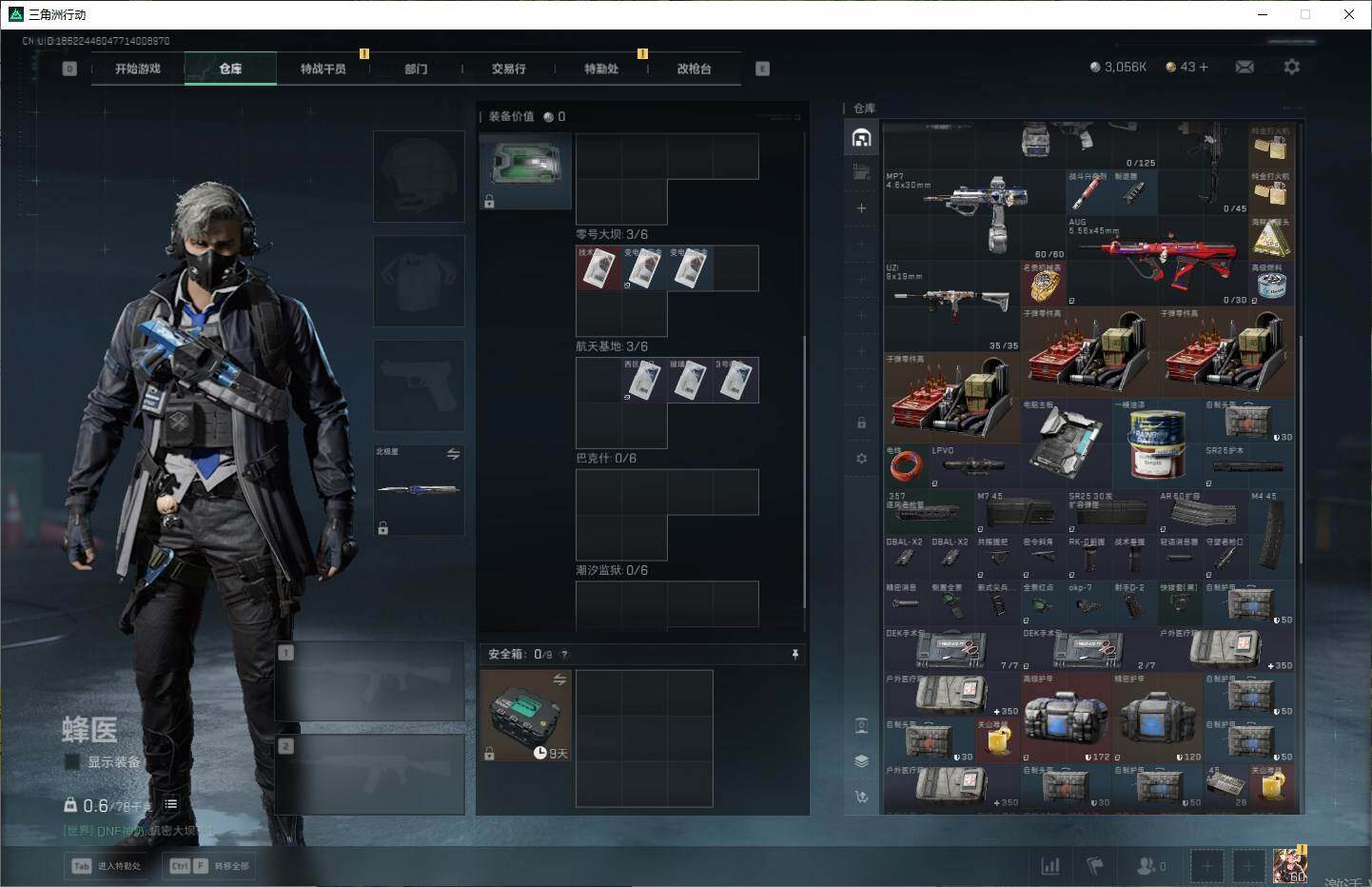Screen dimensions: 1372x887
Task: Pin the 安全箱 panel
Action: pos(794,654)
